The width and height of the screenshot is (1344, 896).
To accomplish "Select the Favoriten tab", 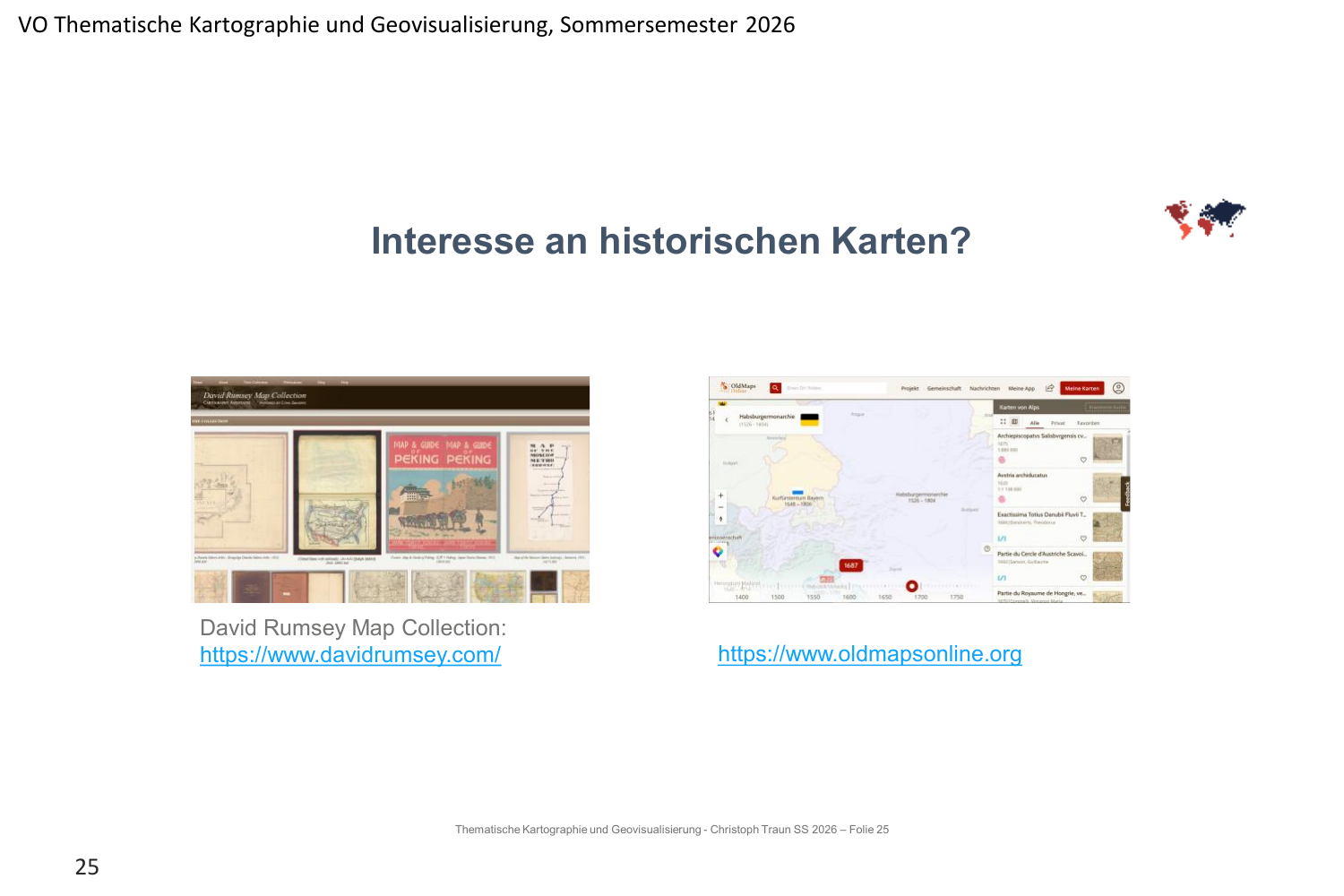I will pos(1088,423).
